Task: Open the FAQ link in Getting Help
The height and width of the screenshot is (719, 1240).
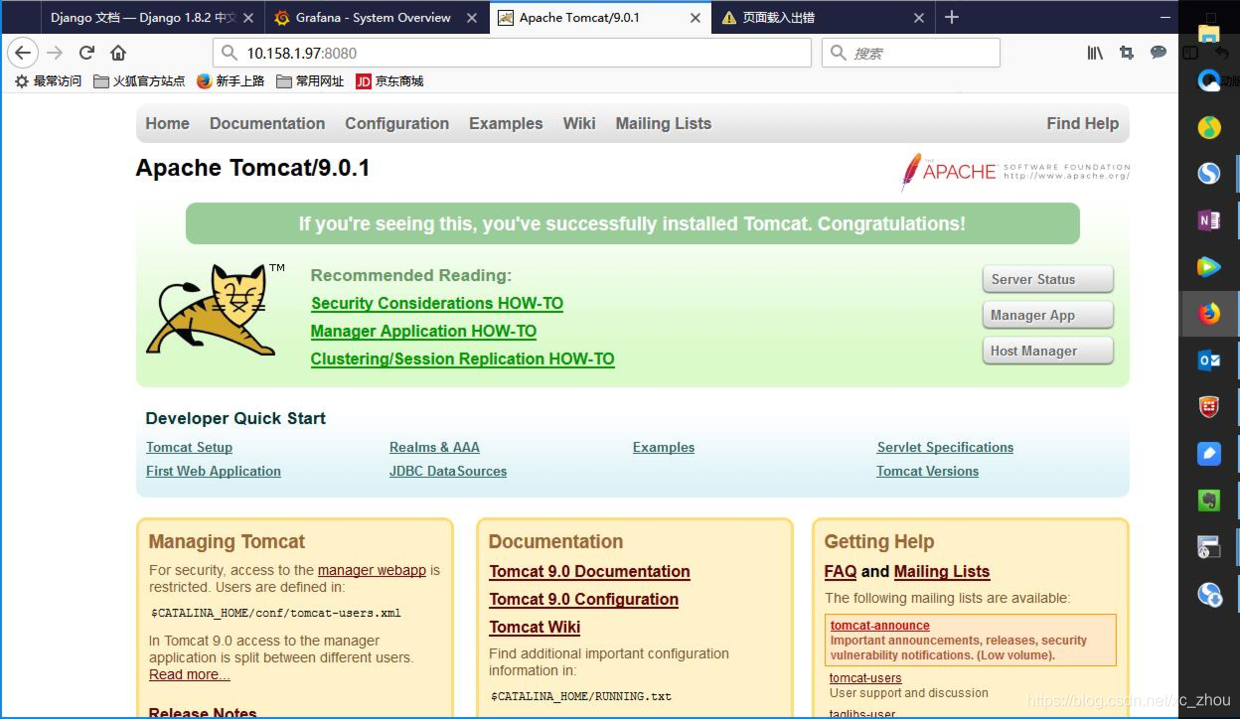Action: pyautogui.click(x=840, y=571)
